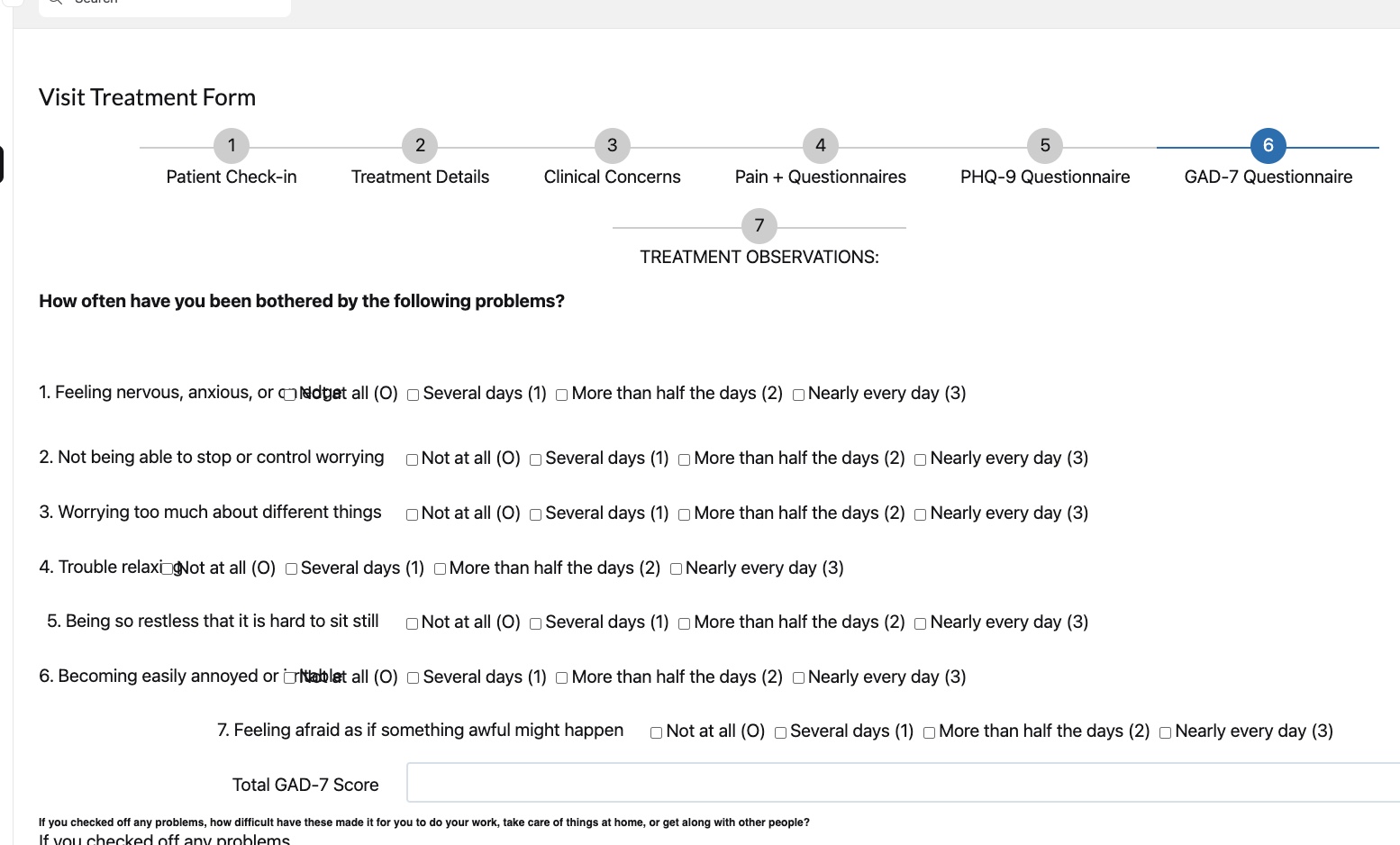Check 'Several days (1)' for feeling nervous
Viewport: 1400px width, 845px height.
pos(414,395)
